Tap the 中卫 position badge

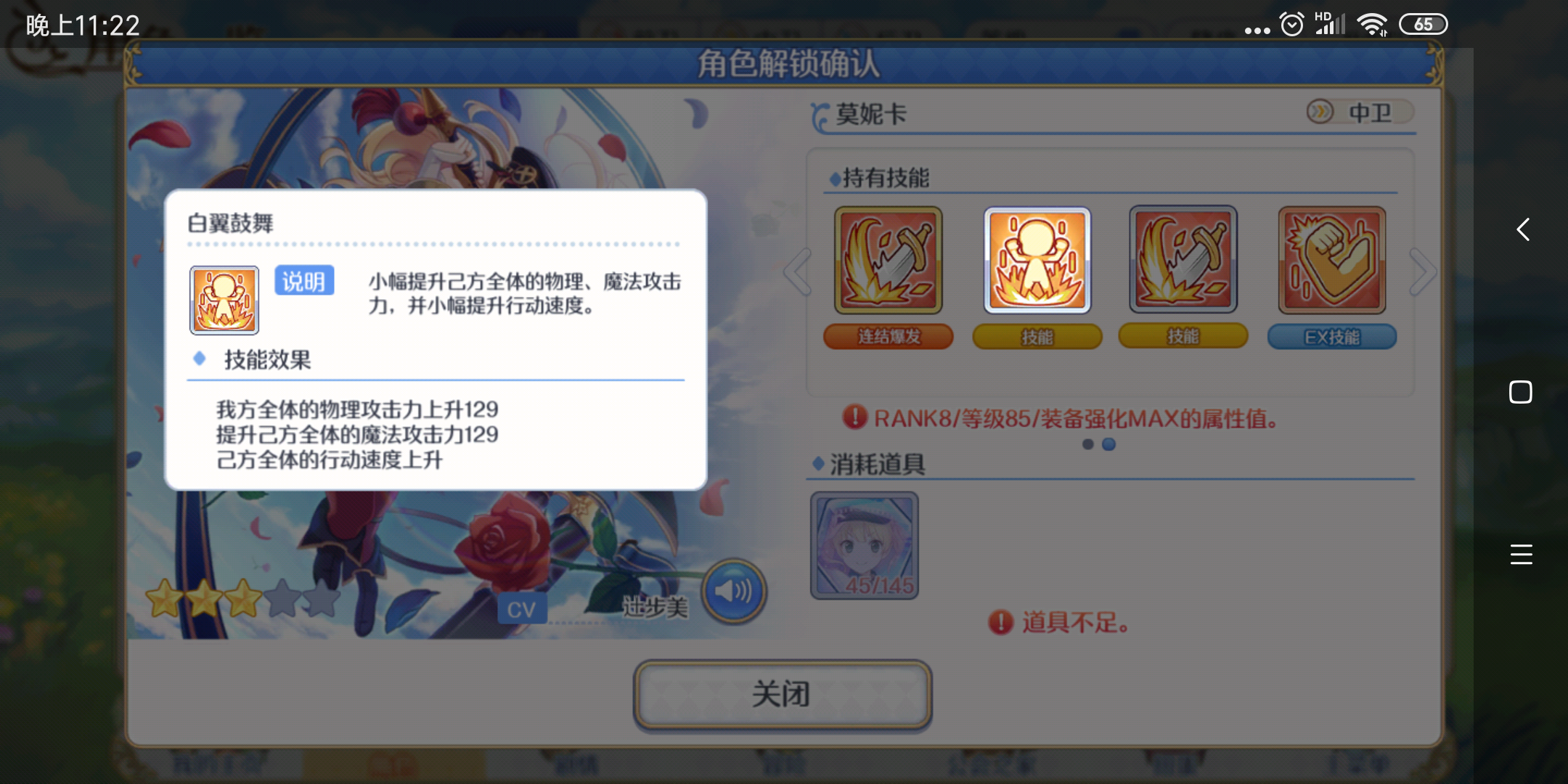tap(1359, 112)
